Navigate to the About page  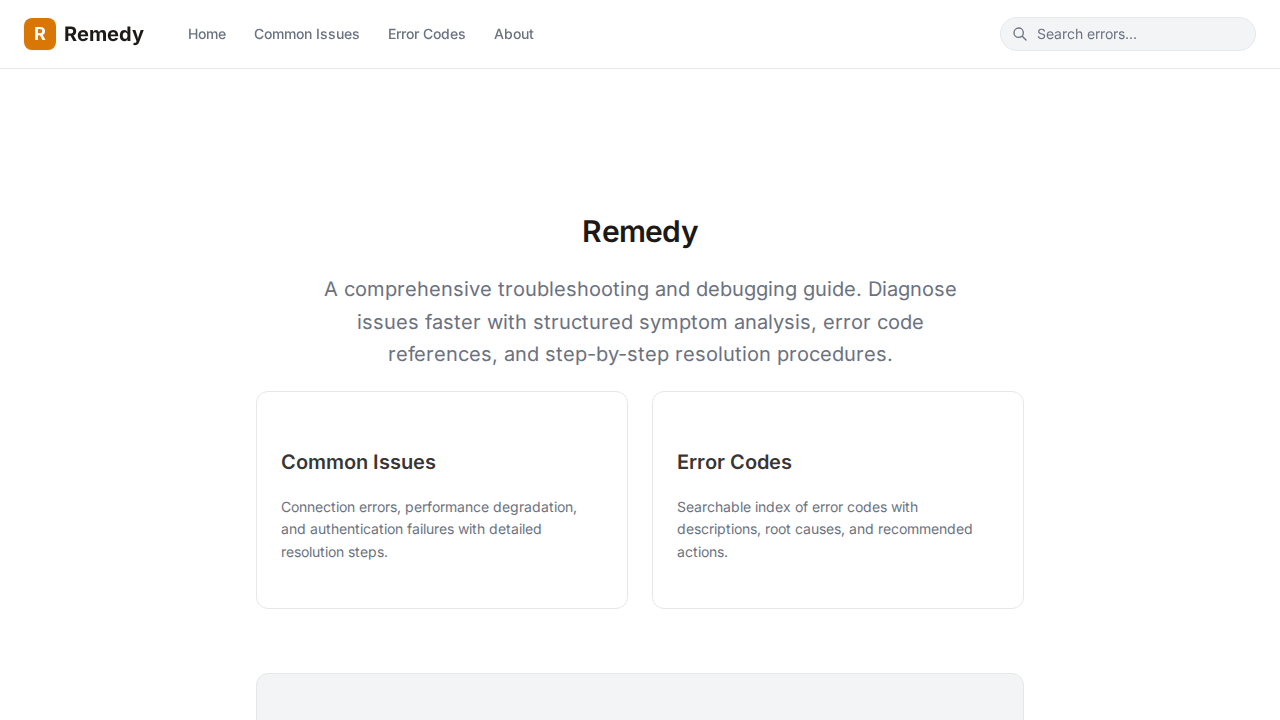513,34
